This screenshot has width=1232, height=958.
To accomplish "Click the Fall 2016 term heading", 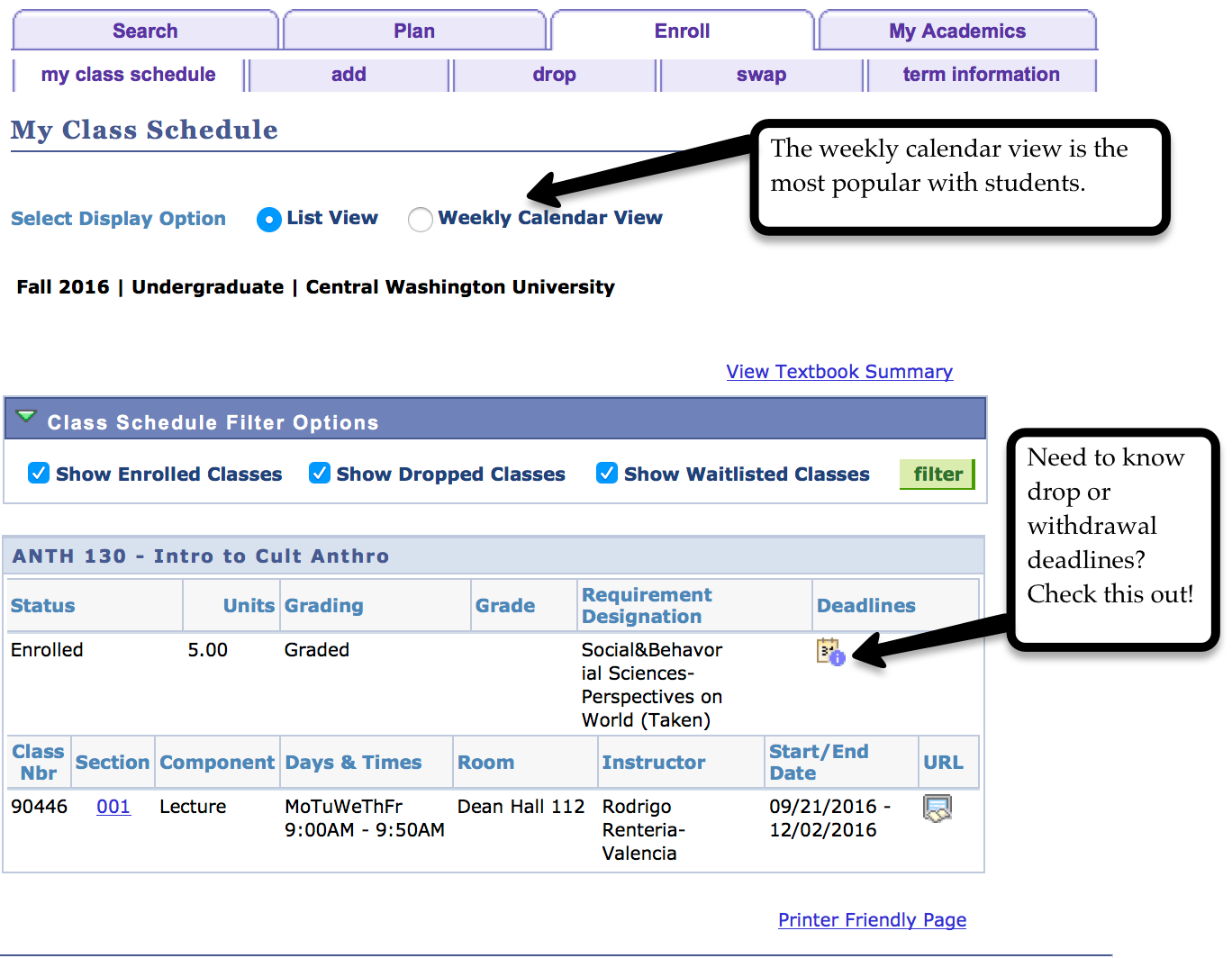I will 315,287.
